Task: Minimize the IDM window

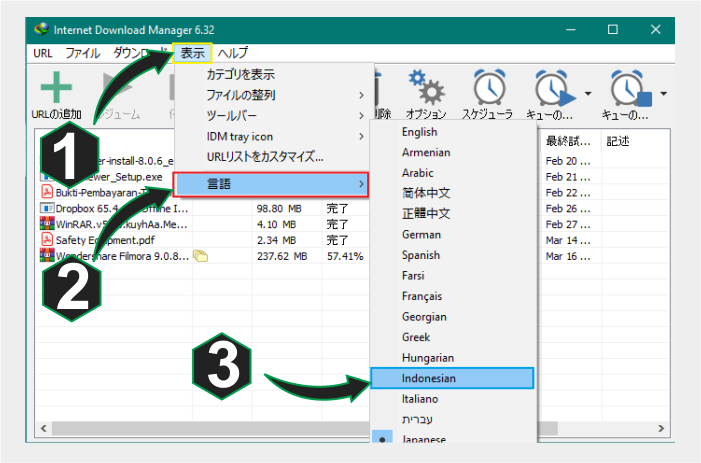Action: [x=570, y=29]
